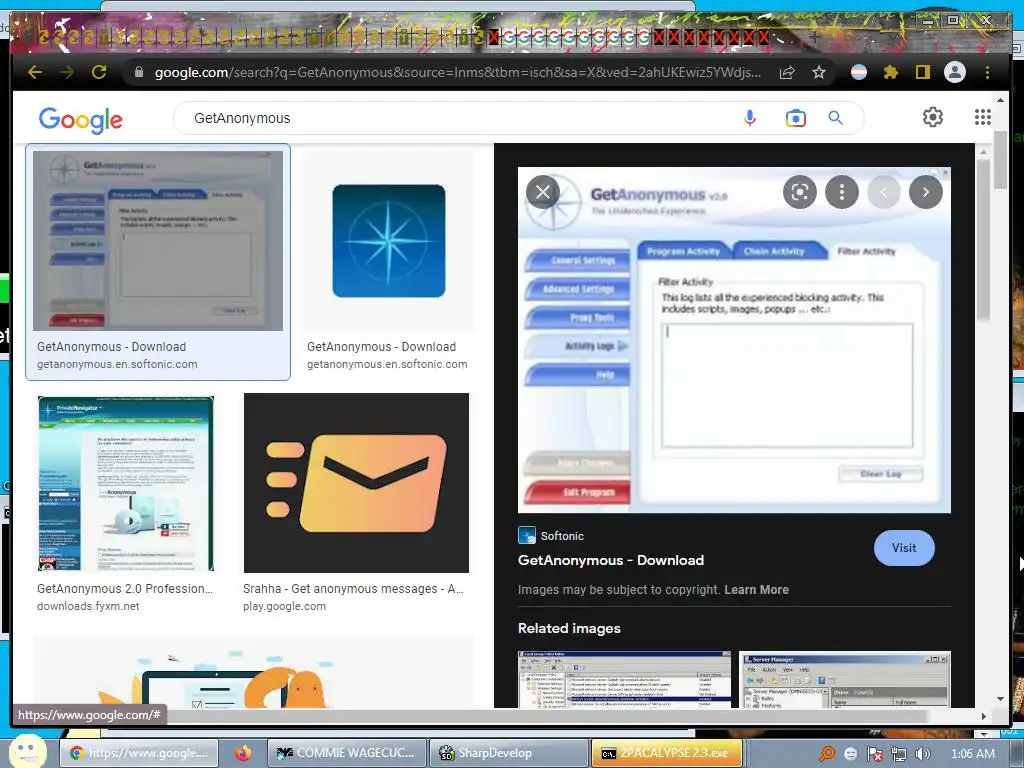Open the Softonic source link in preview
Viewport: 1024px width, 768px height.
click(x=551, y=536)
